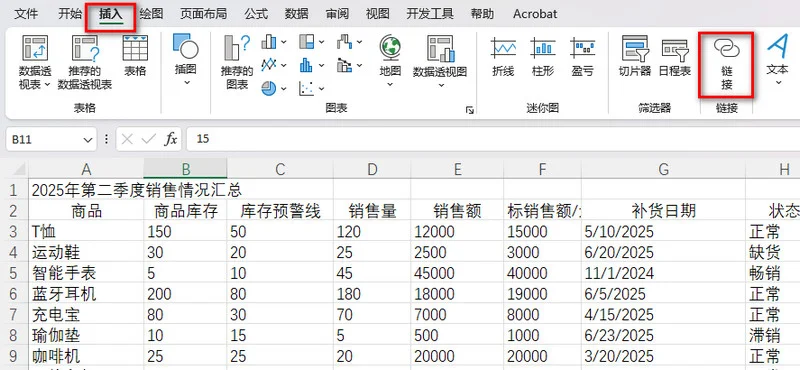Viewport: 800px width, 370px height.
Task: Click the pie or doughnut chart icon
Action: coord(269,88)
